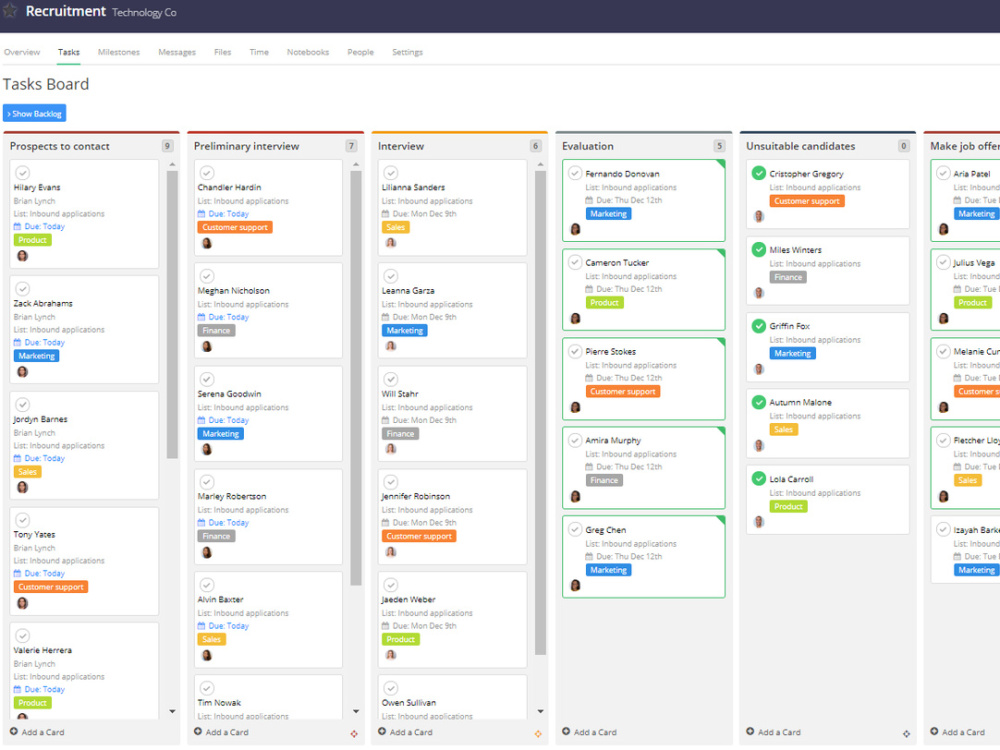This screenshot has height=750, width=1000.
Task: Add a Card to Prospects to contact
Action: tap(37, 732)
